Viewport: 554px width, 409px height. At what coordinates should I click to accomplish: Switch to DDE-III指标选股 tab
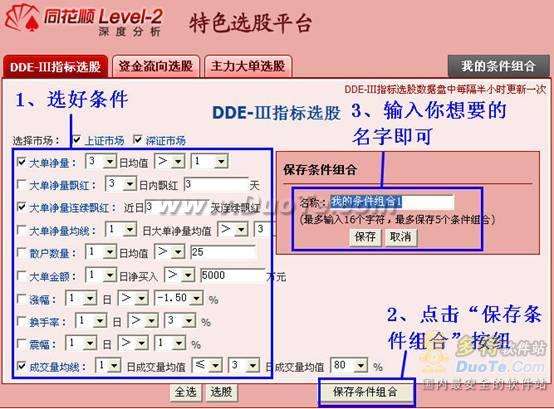(x=55, y=66)
